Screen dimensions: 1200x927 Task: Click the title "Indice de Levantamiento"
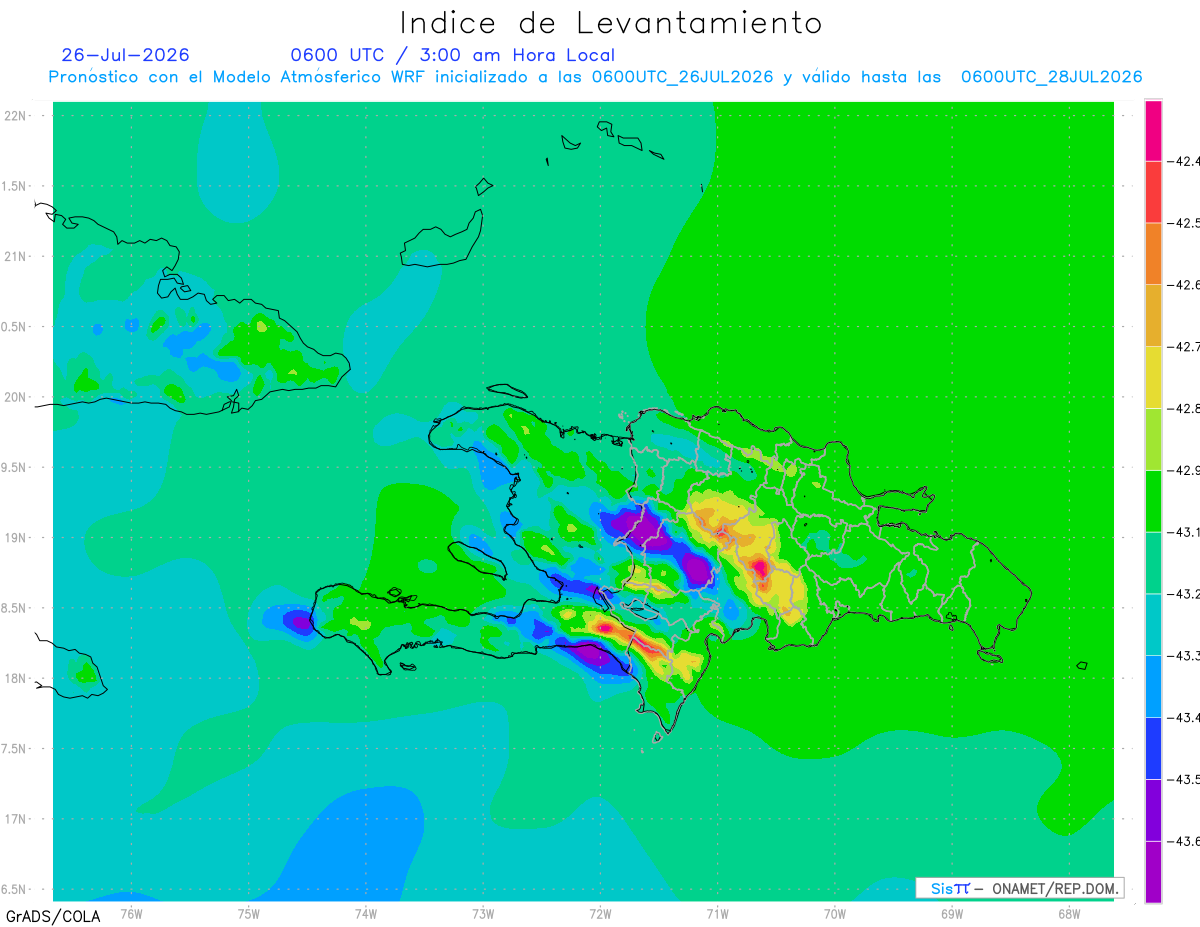pos(611,23)
